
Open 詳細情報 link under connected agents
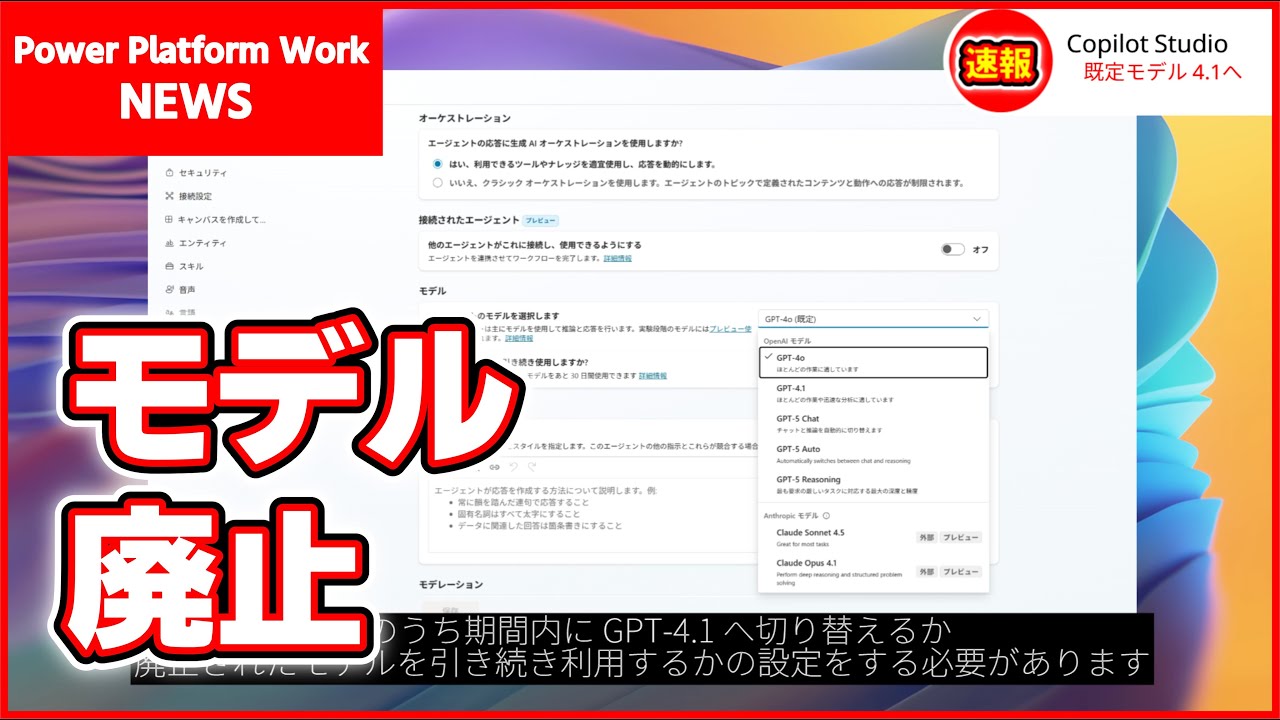(617, 259)
